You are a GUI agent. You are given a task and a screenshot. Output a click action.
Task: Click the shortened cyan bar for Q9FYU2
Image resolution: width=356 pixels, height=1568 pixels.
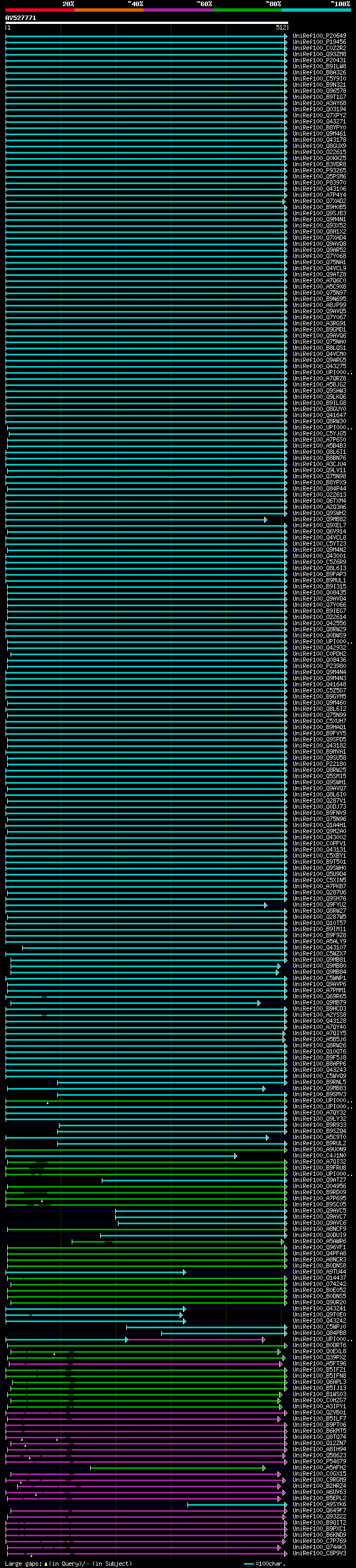(x=136, y=905)
